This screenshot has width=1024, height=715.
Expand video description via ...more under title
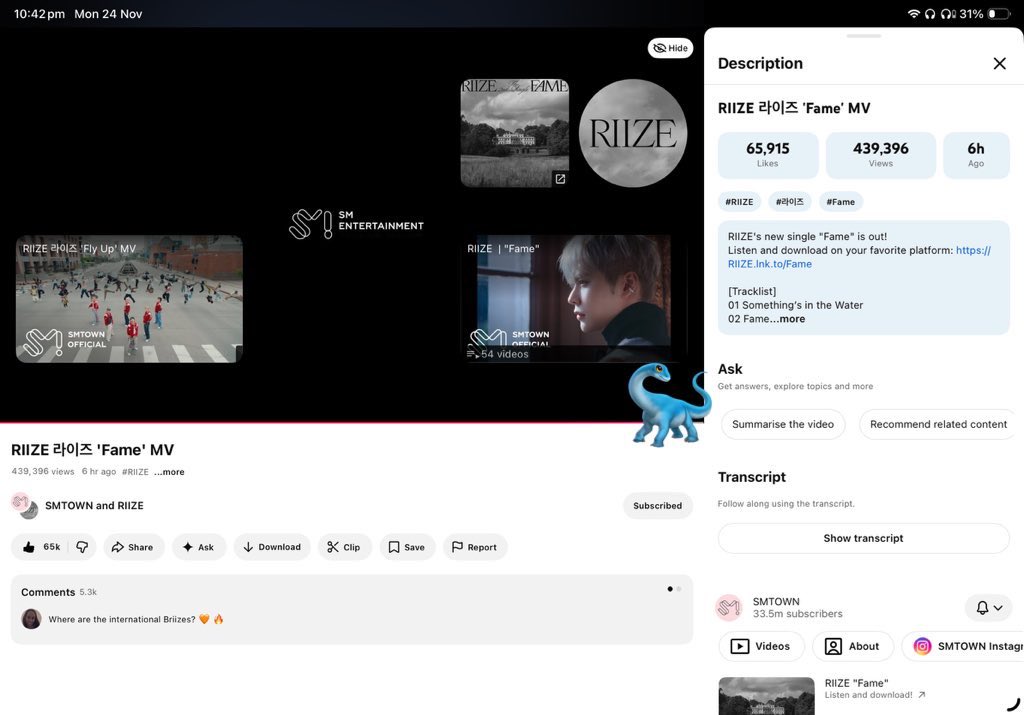[170, 472]
